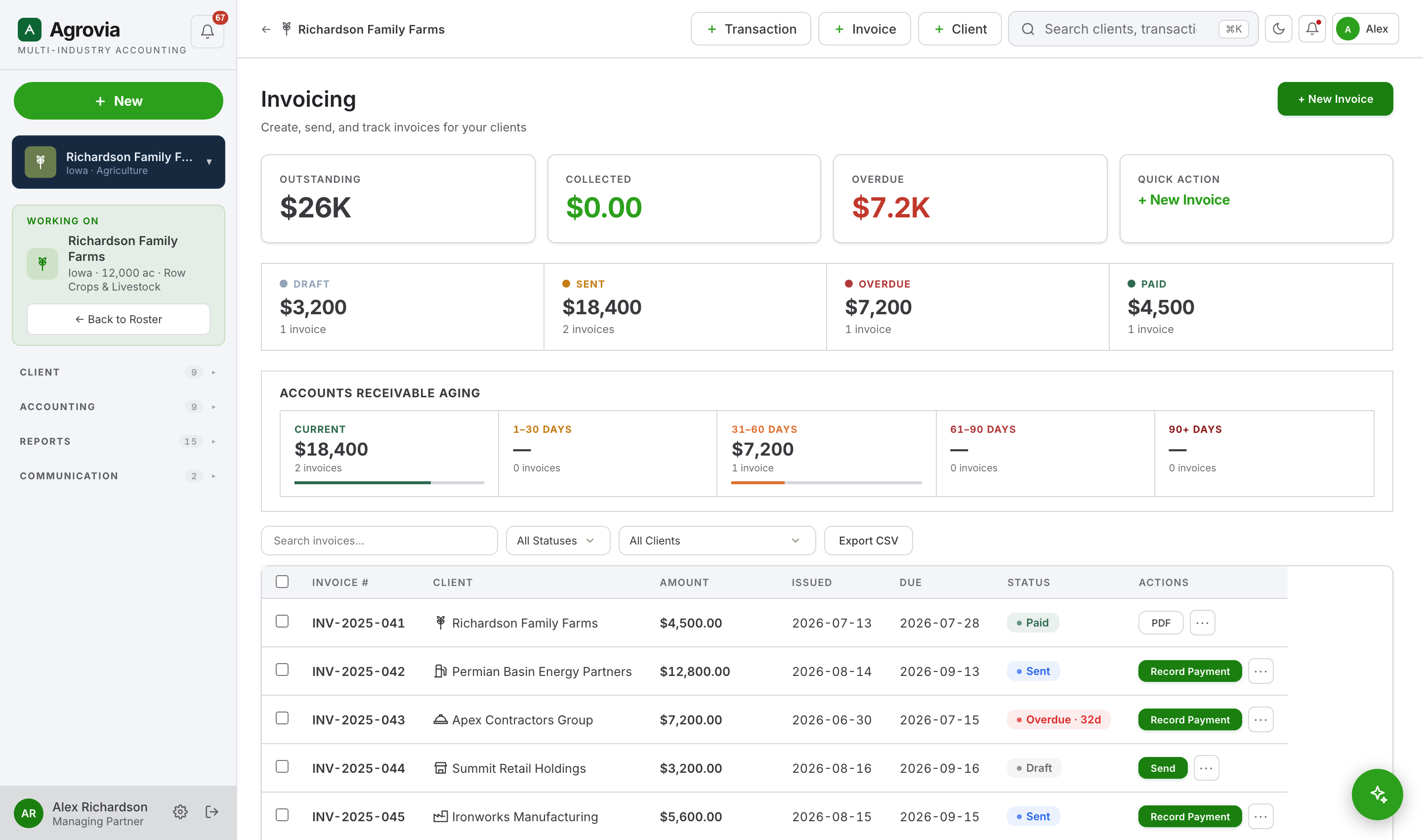Add a new Transaction from top bar
Viewport: 1423px width, 840px height.
point(751,29)
